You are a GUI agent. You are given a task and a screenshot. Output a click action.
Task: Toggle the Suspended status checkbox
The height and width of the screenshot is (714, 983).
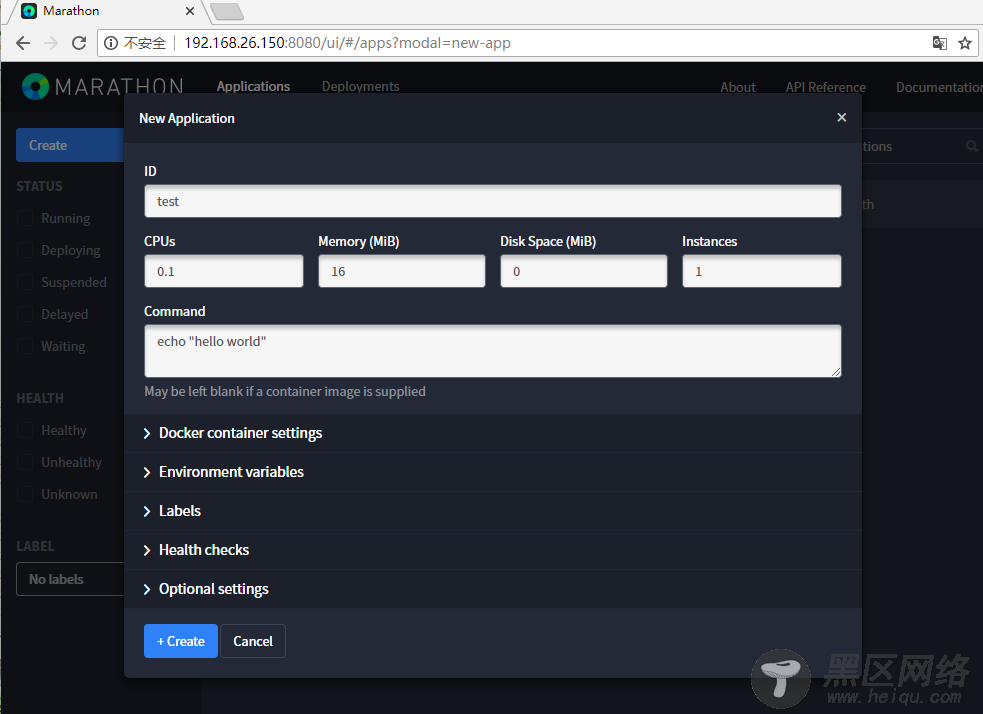25,282
